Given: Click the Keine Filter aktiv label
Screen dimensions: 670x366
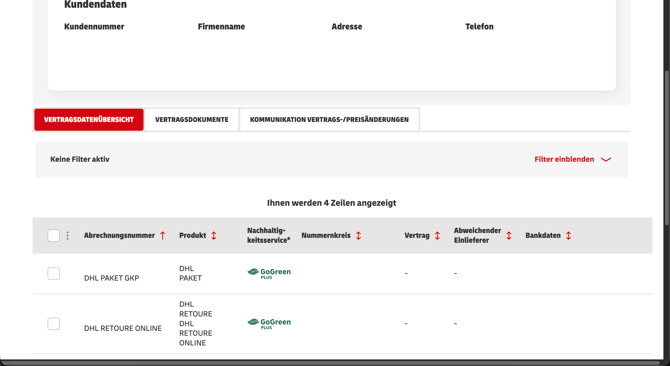Looking at the screenshot, I should (80, 159).
